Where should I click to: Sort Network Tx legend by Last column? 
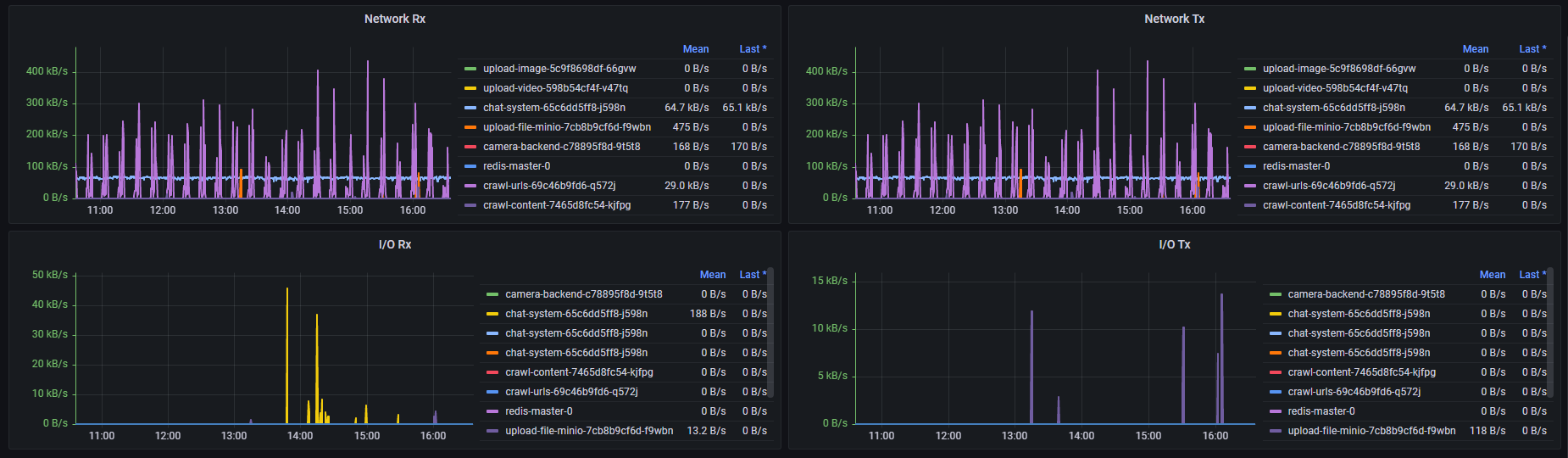pyautogui.click(x=1532, y=49)
